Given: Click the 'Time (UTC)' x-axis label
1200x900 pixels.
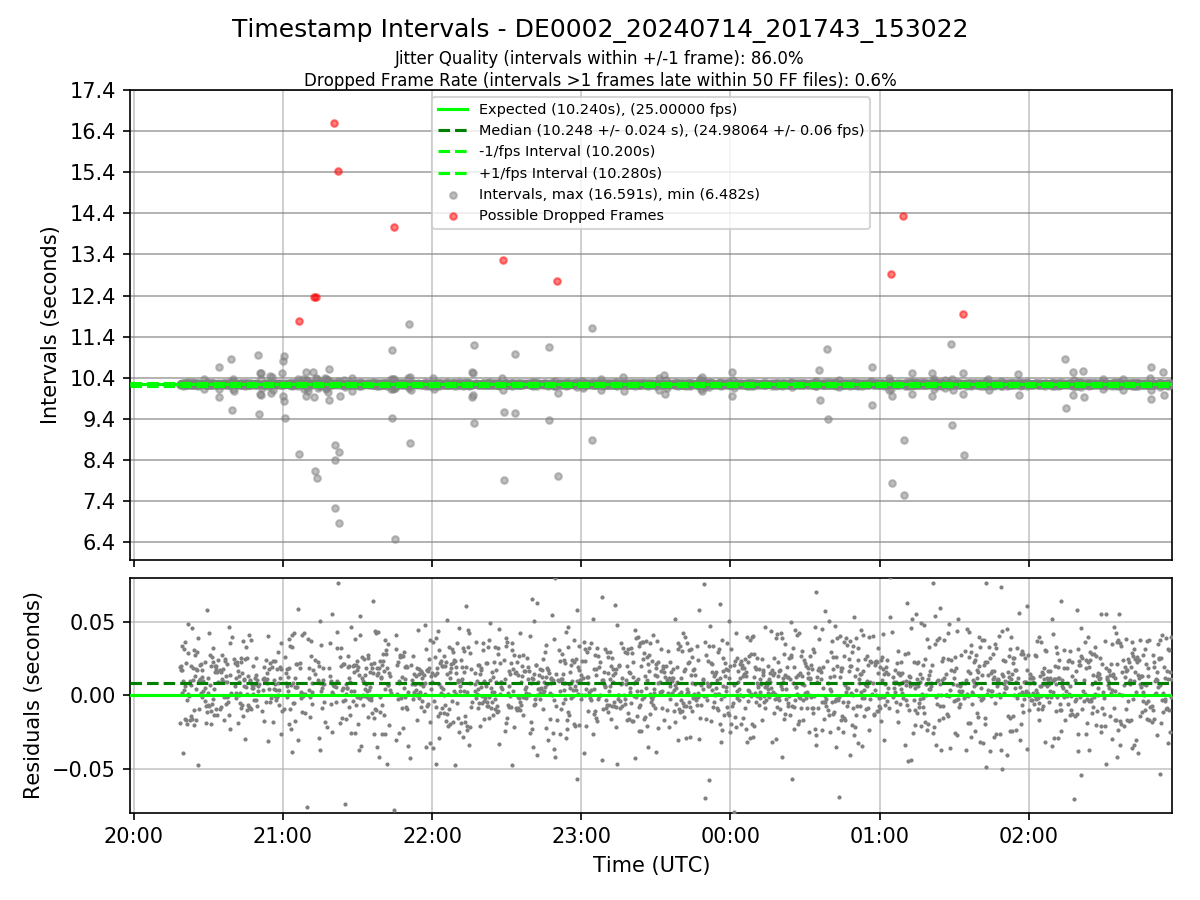Looking at the screenshot, I should (651, 864).
